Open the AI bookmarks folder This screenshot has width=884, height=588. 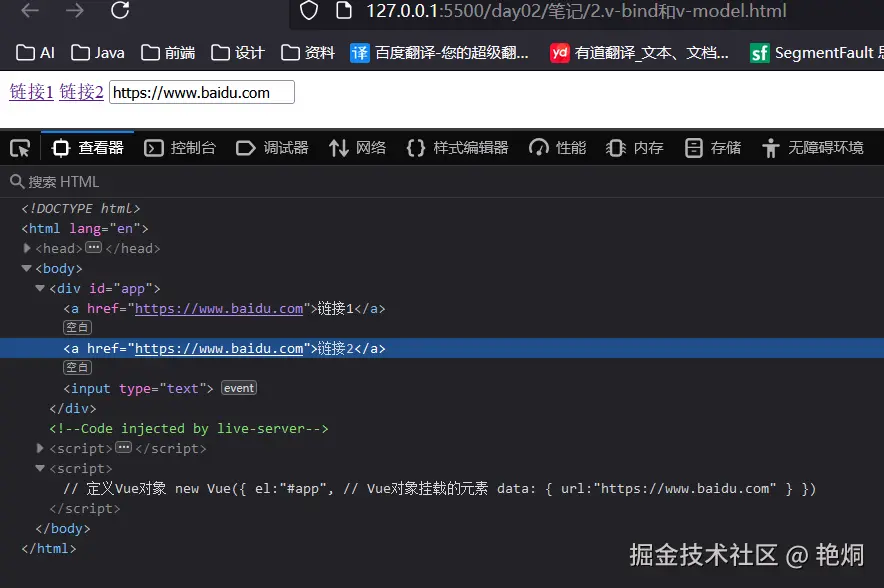(35, 53)
